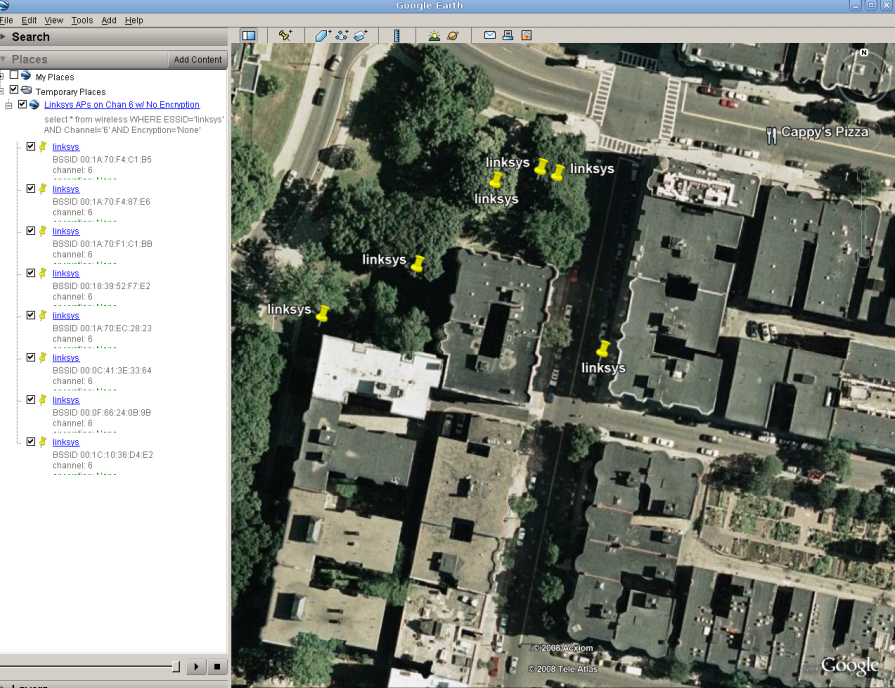Click pushpin icon for BSSID 00:1A:70:EC:28:23
Viewport: 895px width, 688px height.
[43, 315]
